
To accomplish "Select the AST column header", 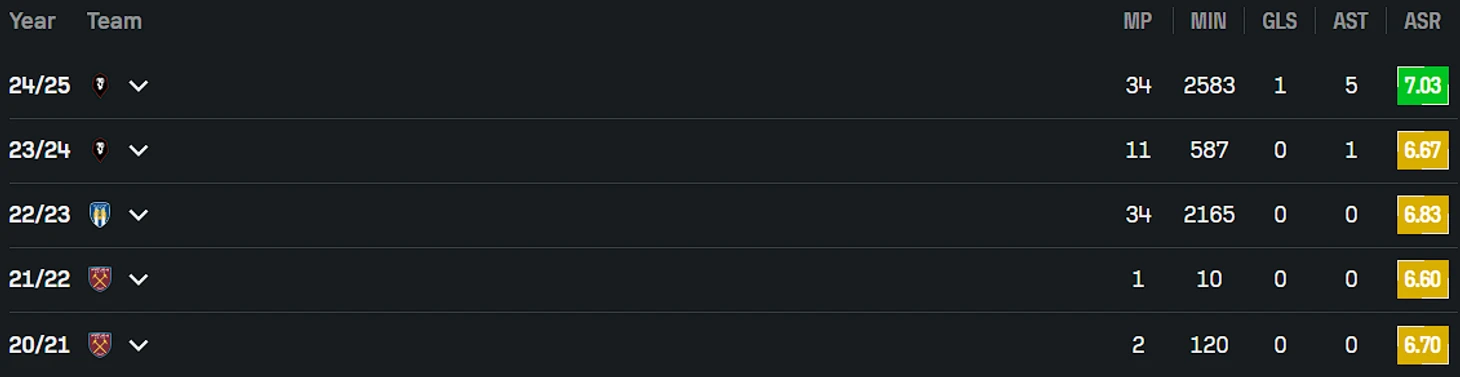I will 1351,21.
